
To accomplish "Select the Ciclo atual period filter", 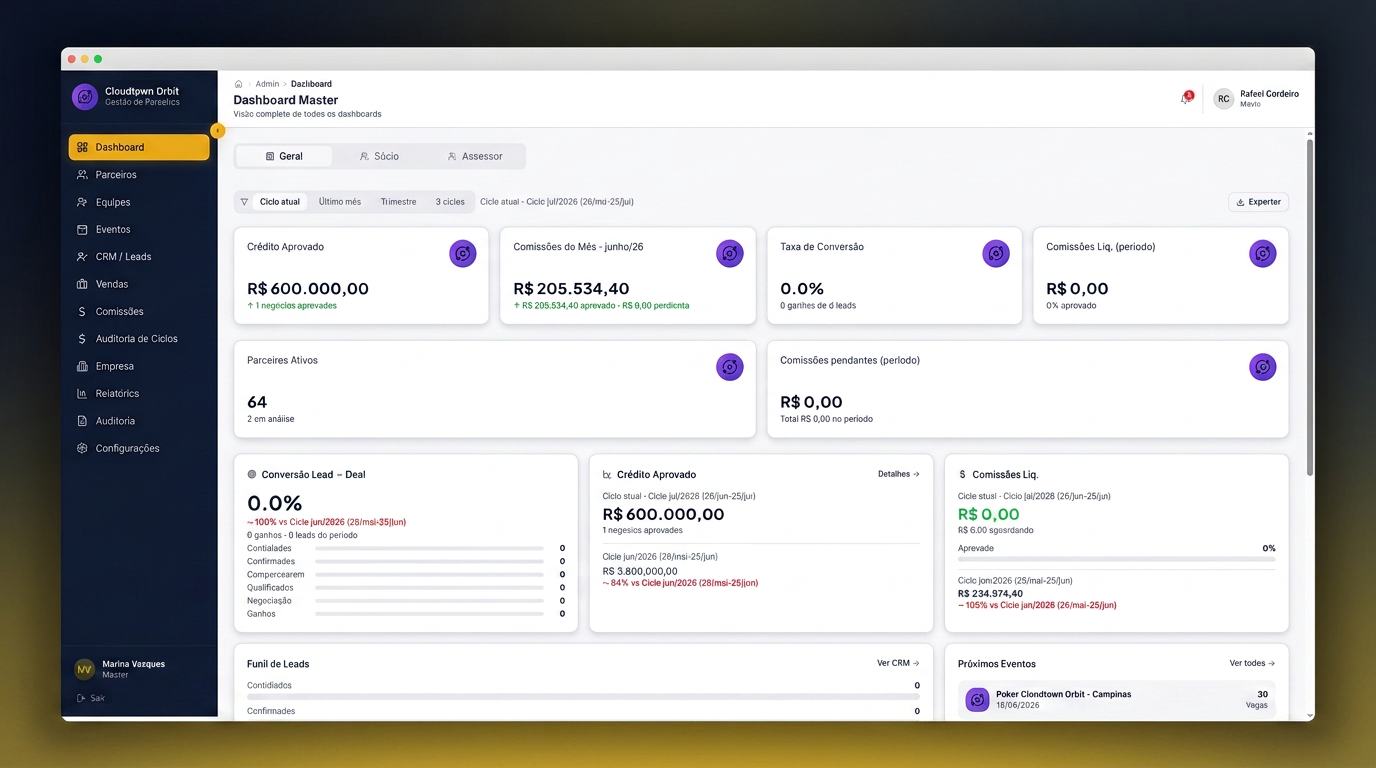I will (x=280, y=202).
